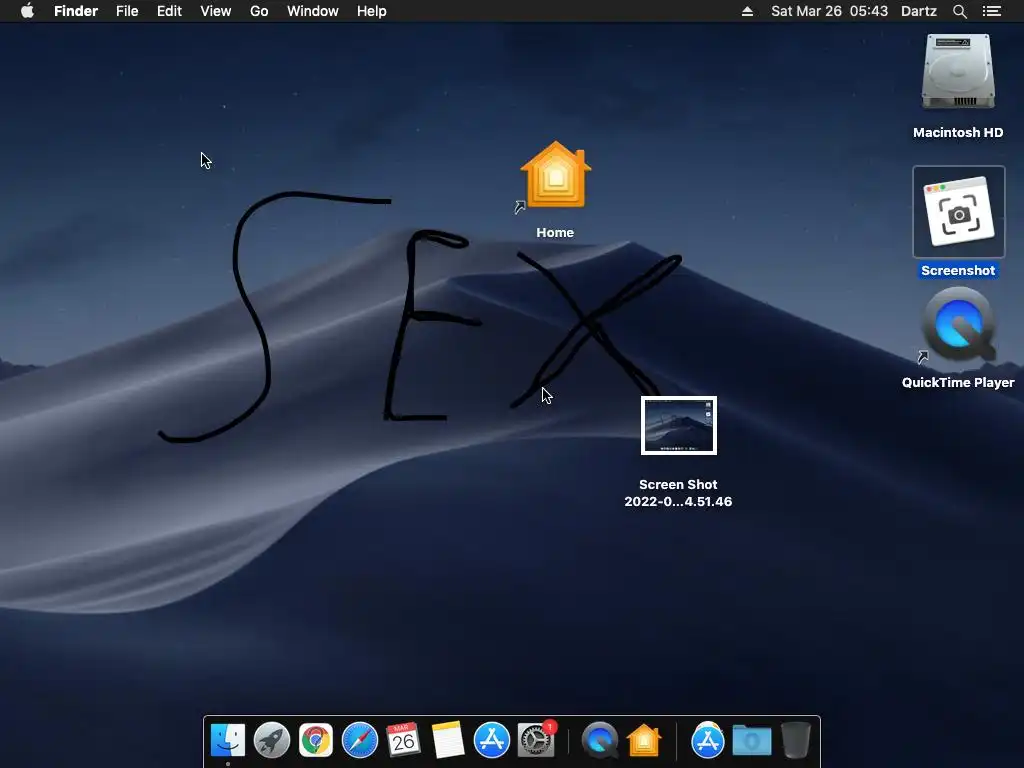Open App Store icon beside Notes in Dock
The image size is (1024, 768).
click(491, 741)
